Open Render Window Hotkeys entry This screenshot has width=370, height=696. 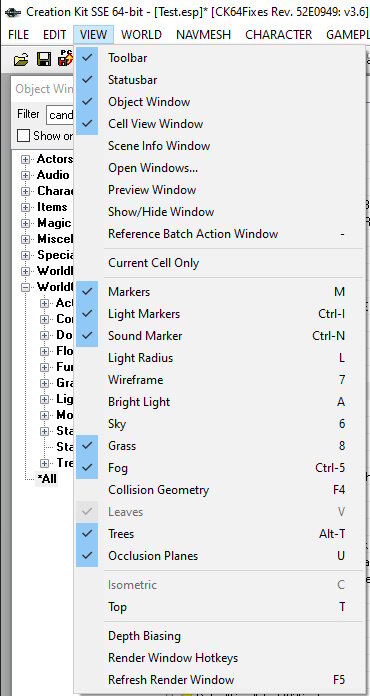click(x=220, y=658)
